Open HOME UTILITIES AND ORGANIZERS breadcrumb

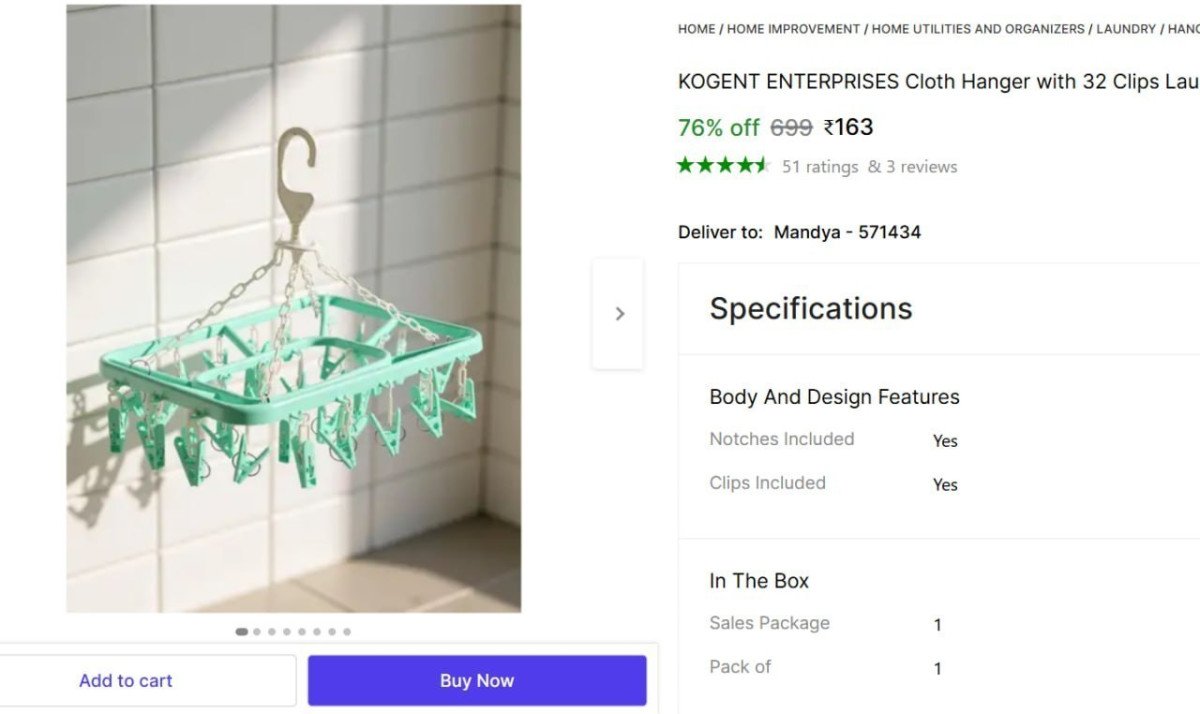coord(978,29)
